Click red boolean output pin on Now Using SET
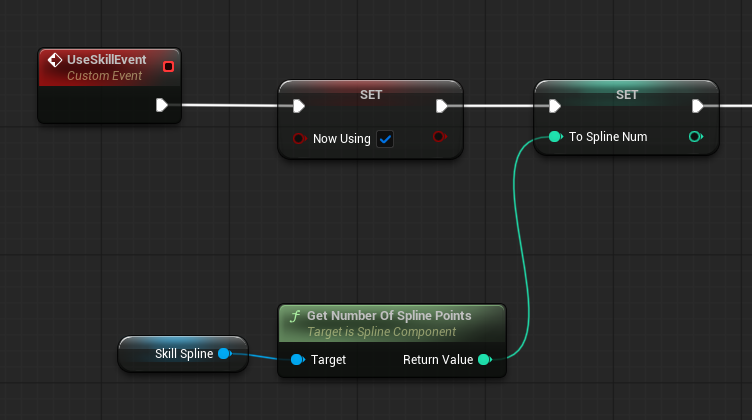Viewport: 752px width, 420px height. (440, 137)
